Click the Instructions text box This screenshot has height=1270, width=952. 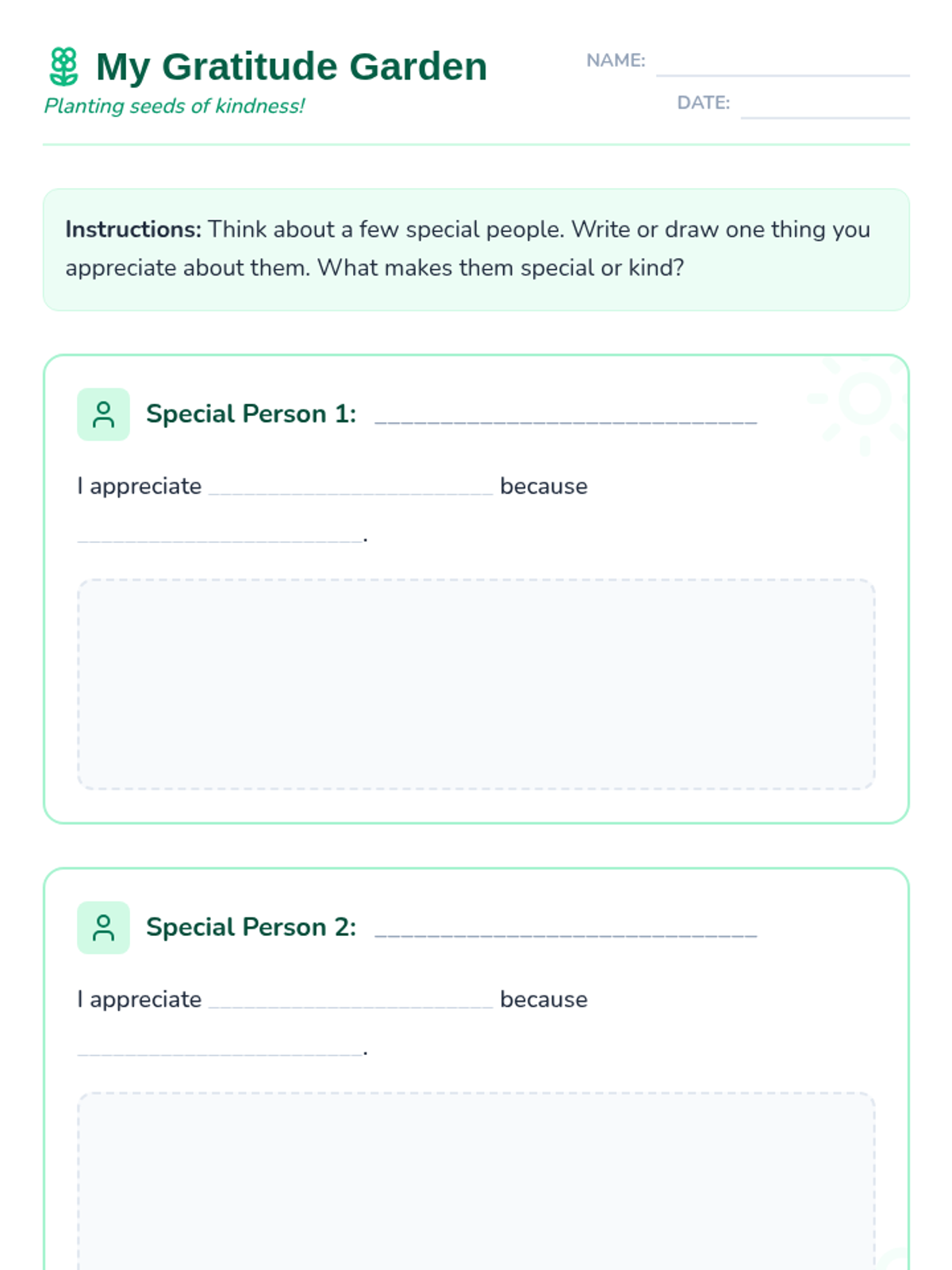pos(476,249)
